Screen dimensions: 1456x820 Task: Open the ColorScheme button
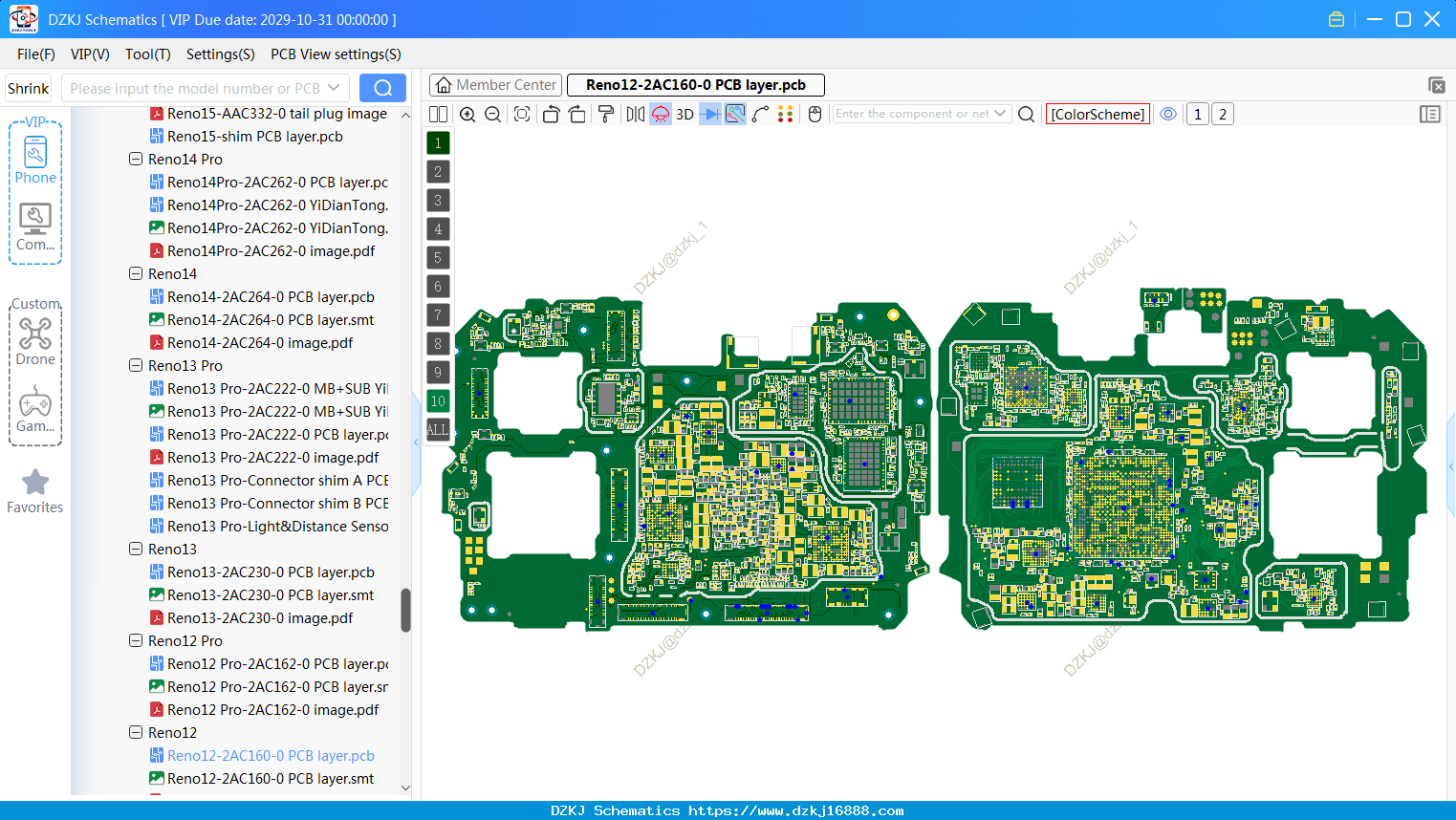click(1097, 114)
